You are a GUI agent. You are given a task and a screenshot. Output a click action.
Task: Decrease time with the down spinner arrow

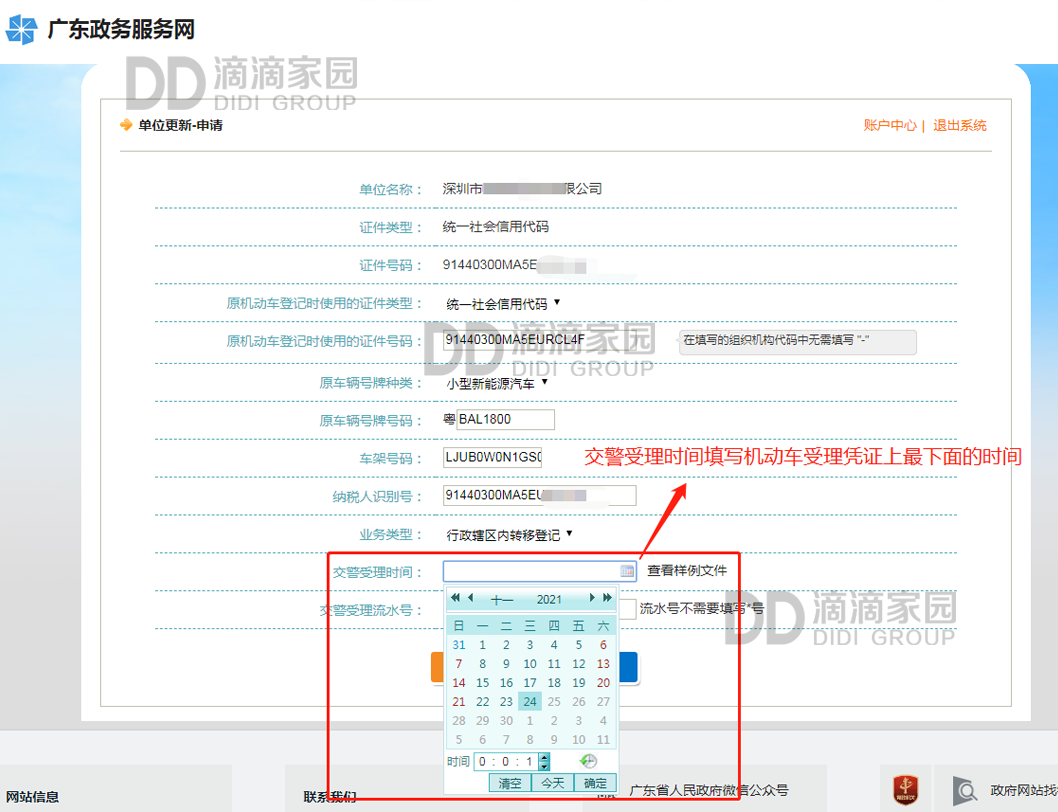point(545,765)
